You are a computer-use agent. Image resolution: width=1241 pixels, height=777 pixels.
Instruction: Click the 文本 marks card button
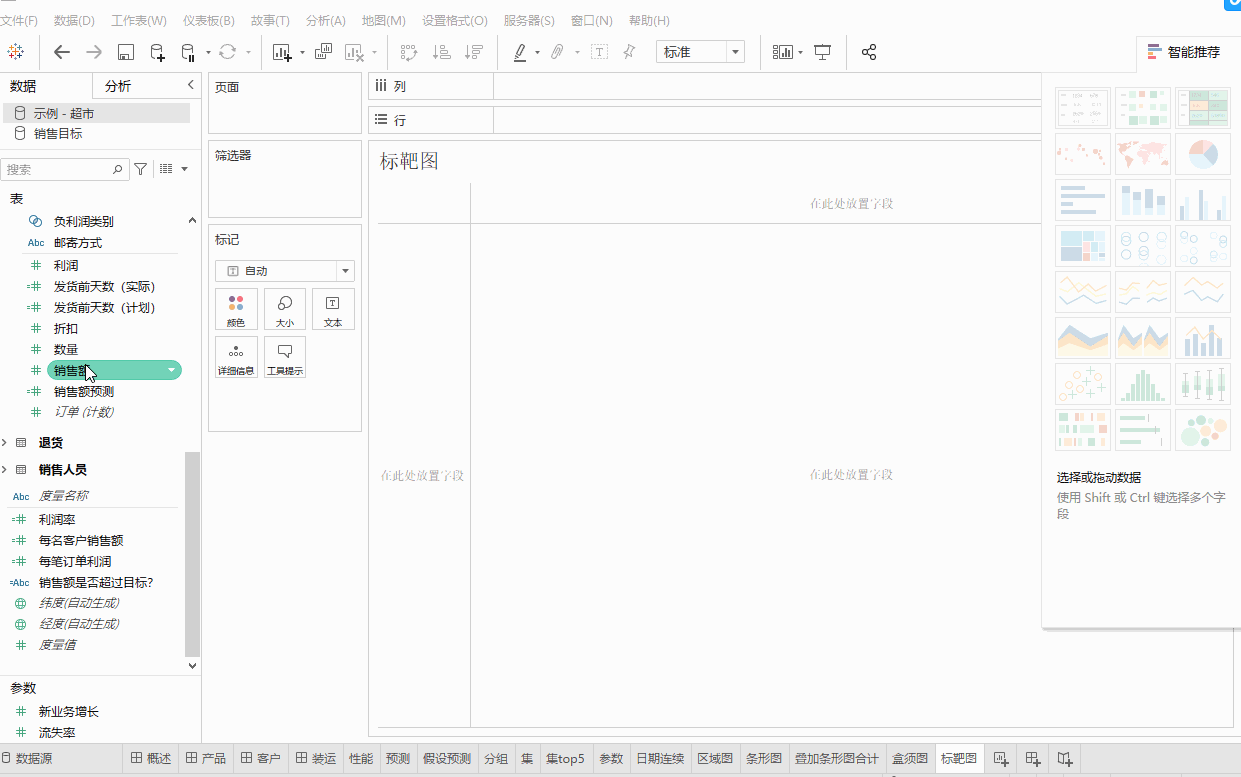tap(333, 309)
